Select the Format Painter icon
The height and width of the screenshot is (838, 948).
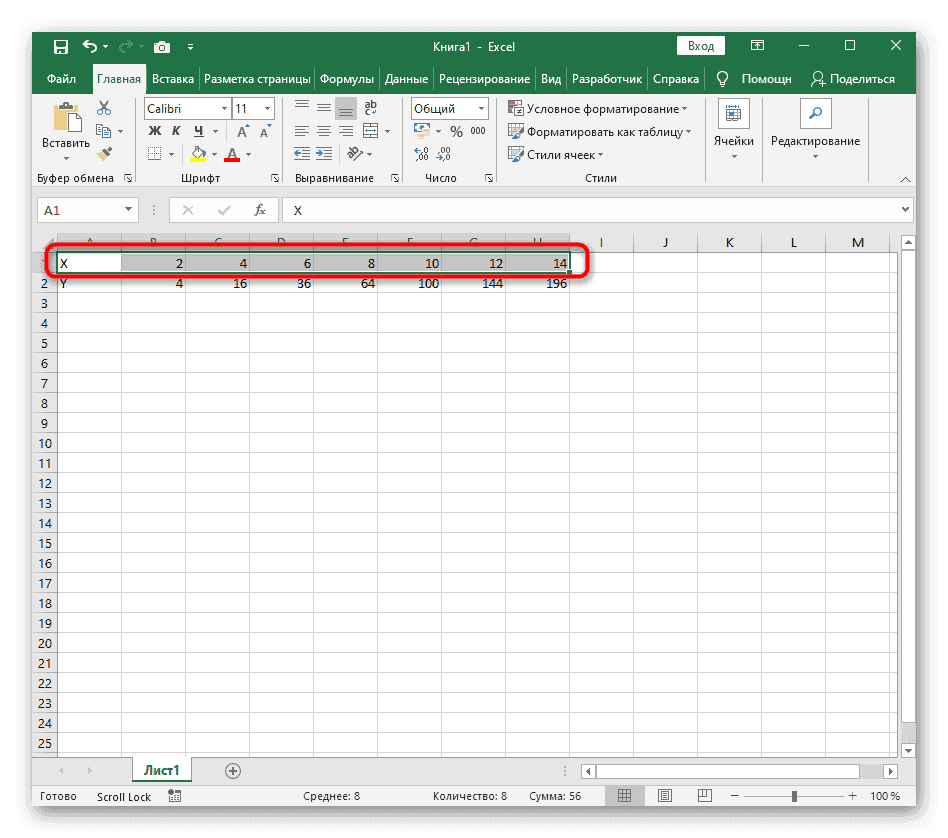pos(103,153)
